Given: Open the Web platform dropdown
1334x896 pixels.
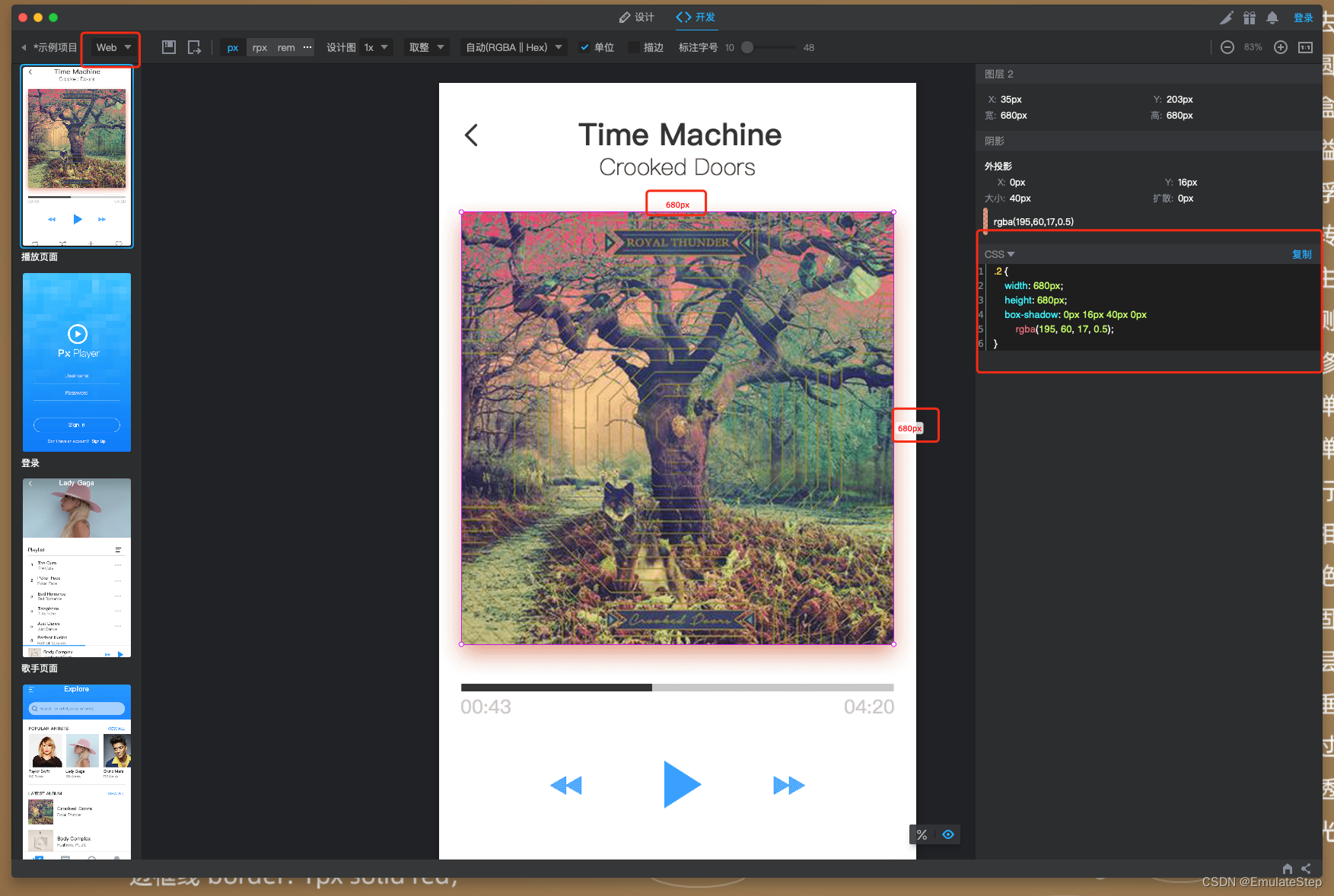Looking at the screenshot, I should tap(113, 47).
